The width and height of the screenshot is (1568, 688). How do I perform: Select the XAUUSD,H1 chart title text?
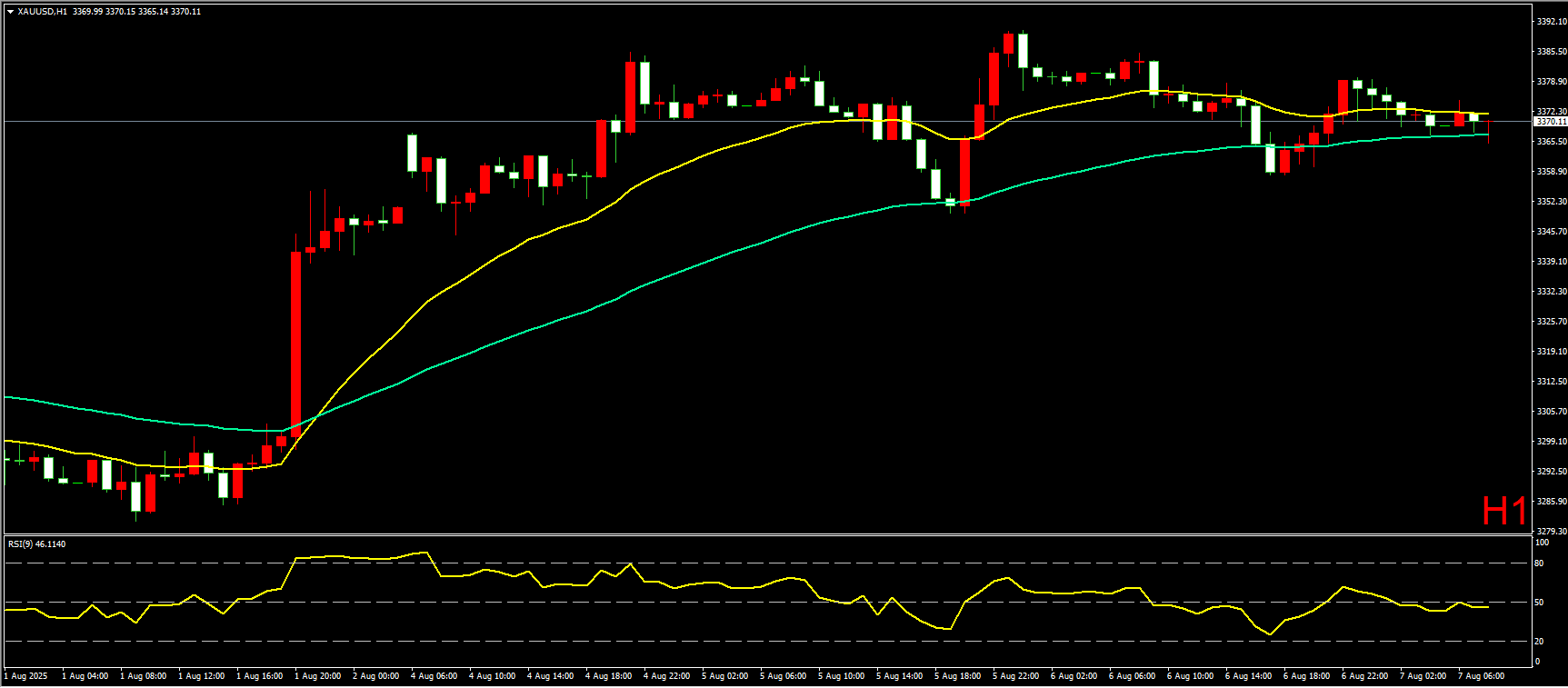[43, 12]
